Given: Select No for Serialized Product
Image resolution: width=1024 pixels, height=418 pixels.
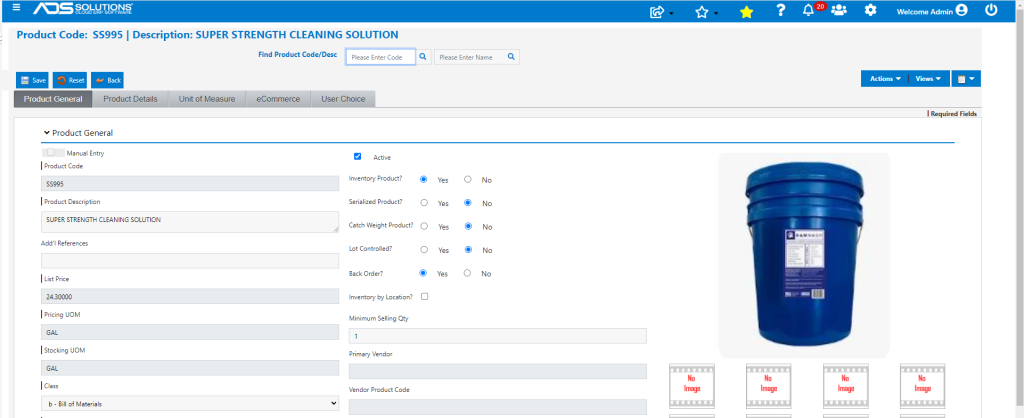Looking at the screenshot, I should pos(468,202).
